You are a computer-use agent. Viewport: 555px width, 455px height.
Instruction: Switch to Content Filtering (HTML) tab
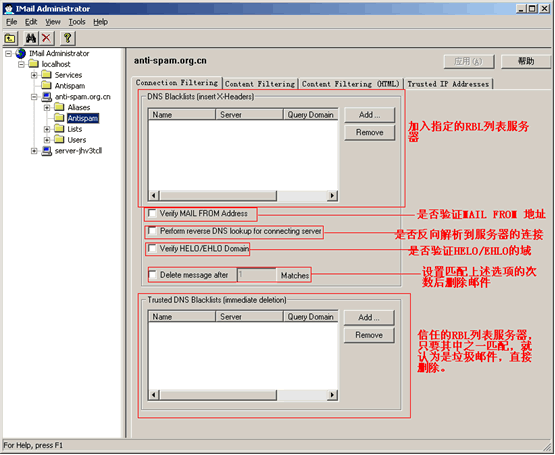click(x=351, y=84)
